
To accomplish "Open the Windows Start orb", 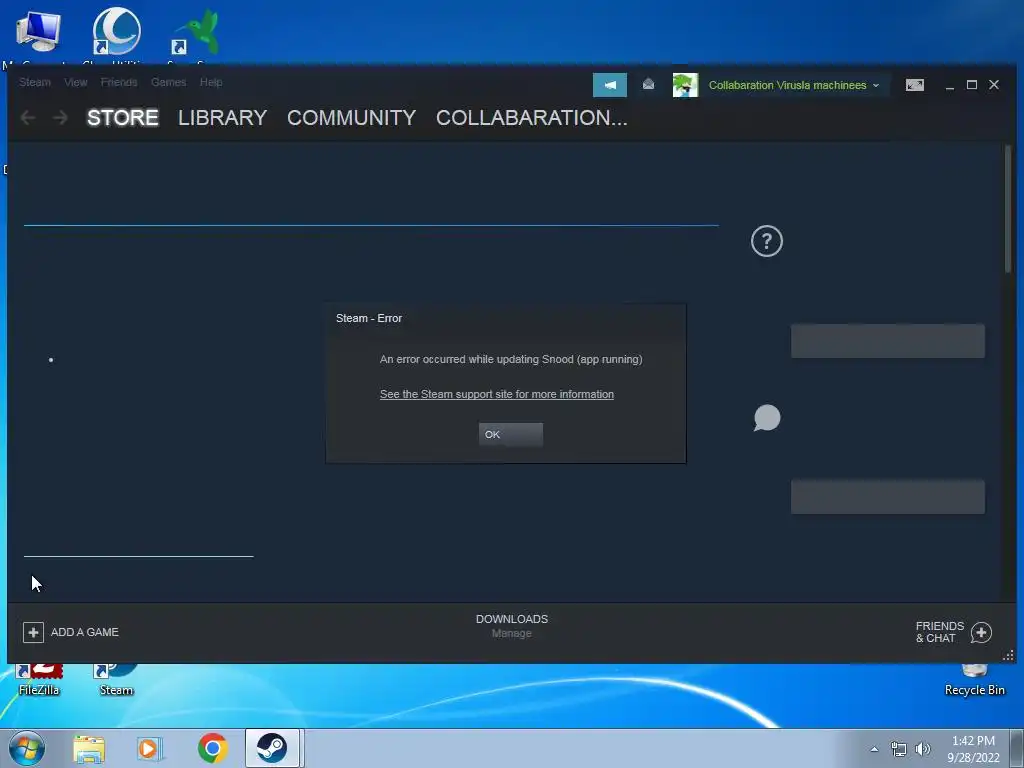I will click(27, 748).
